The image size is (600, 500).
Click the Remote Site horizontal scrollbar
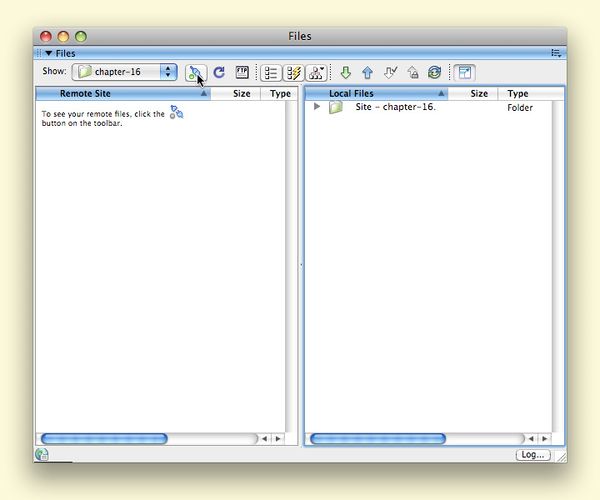coord(104,438)
